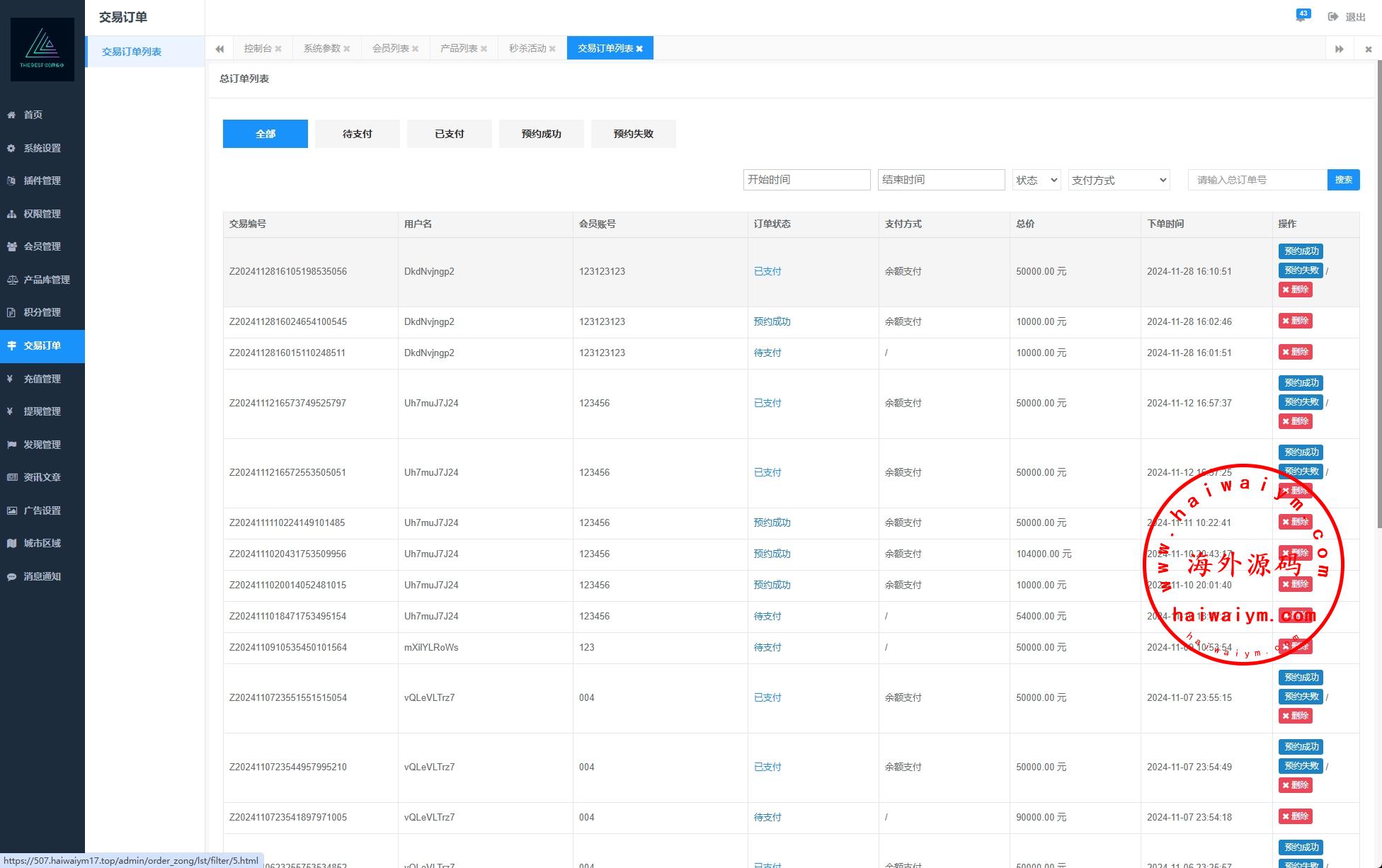
Task: Open 系统设置 gear menu in sidebar
Action: coord(42,148)
